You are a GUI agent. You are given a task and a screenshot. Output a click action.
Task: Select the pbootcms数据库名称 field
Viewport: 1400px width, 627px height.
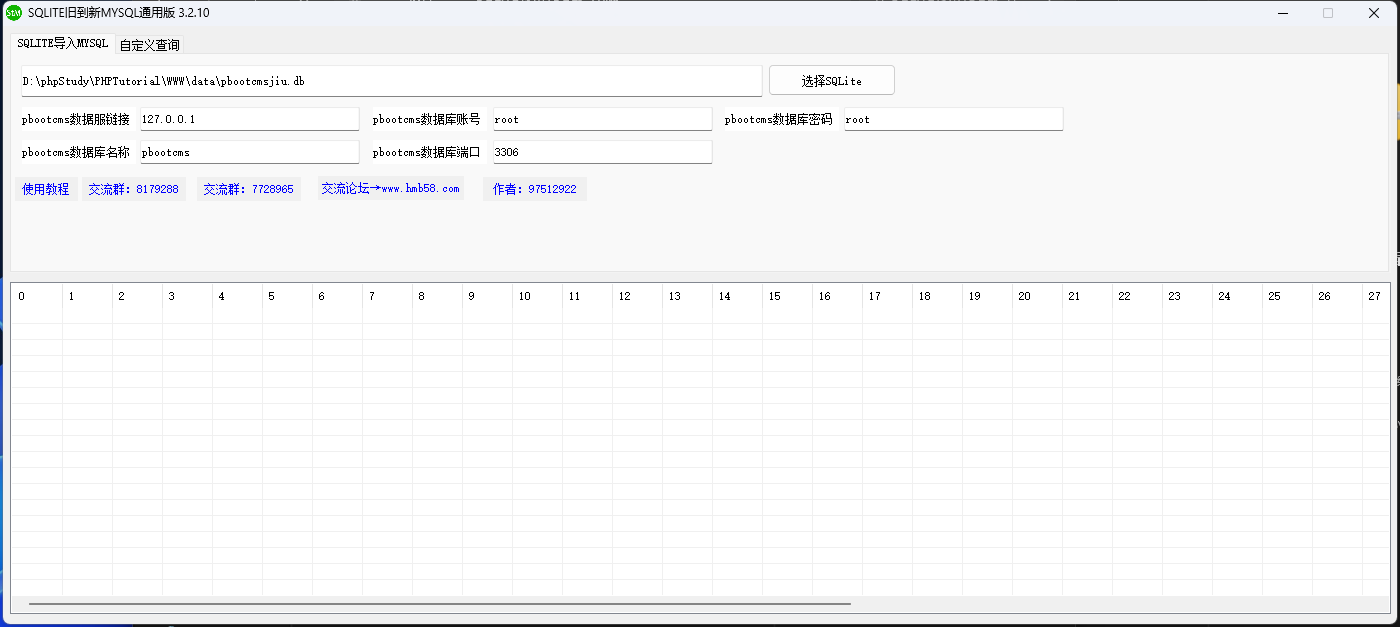[248, 151]
